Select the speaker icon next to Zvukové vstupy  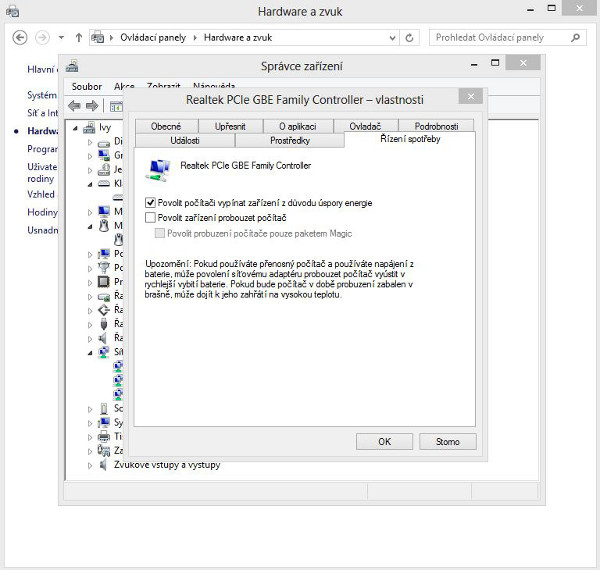tap(103, 465)
